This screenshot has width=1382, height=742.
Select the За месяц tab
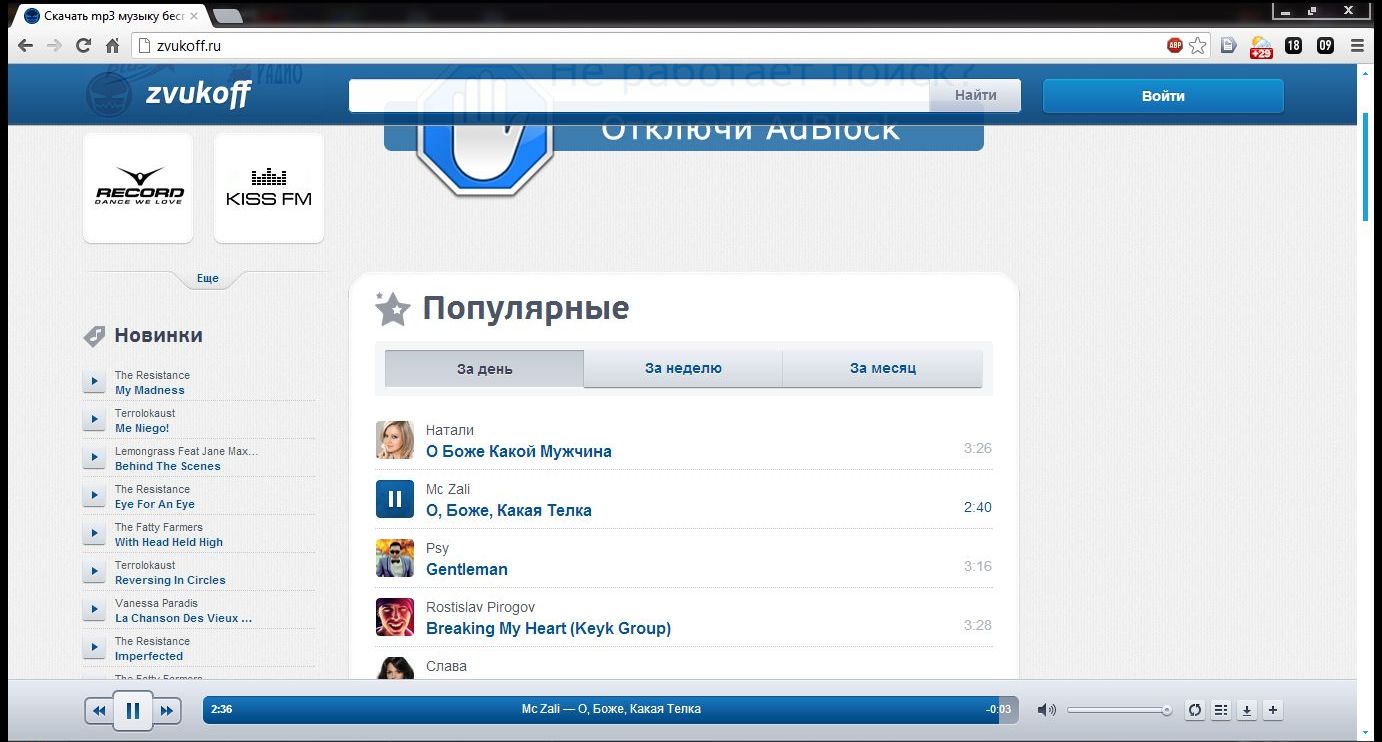pos(883,368)
